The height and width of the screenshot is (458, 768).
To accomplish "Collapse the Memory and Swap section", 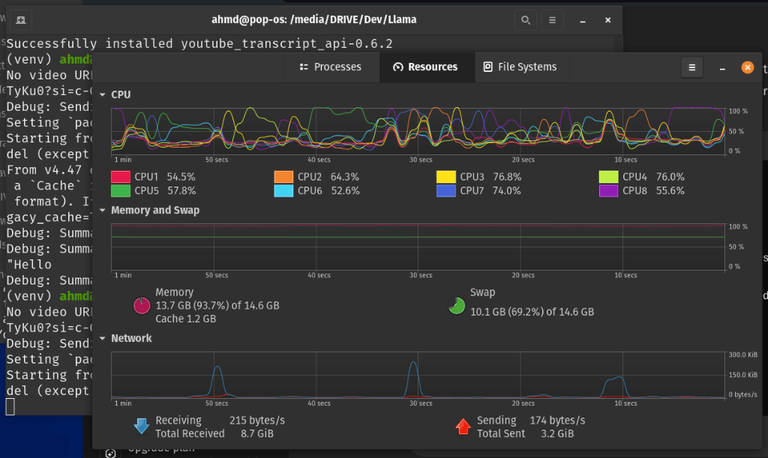I will [102, 211].
